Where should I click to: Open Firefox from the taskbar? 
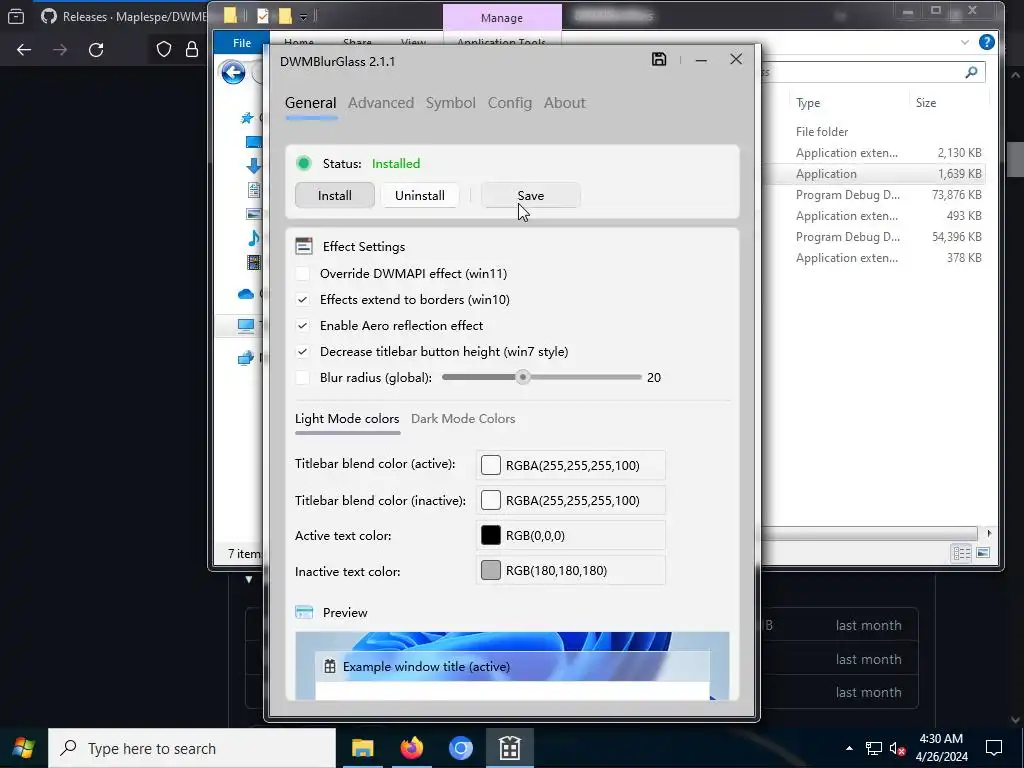(411, 748)
